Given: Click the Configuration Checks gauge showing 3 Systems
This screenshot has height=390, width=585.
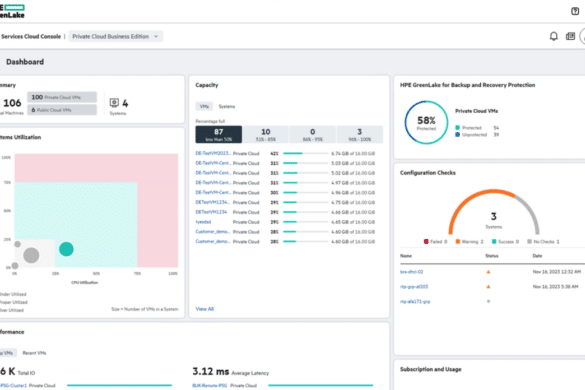Looking at the screenshot, I should click(x=494, y=212).
